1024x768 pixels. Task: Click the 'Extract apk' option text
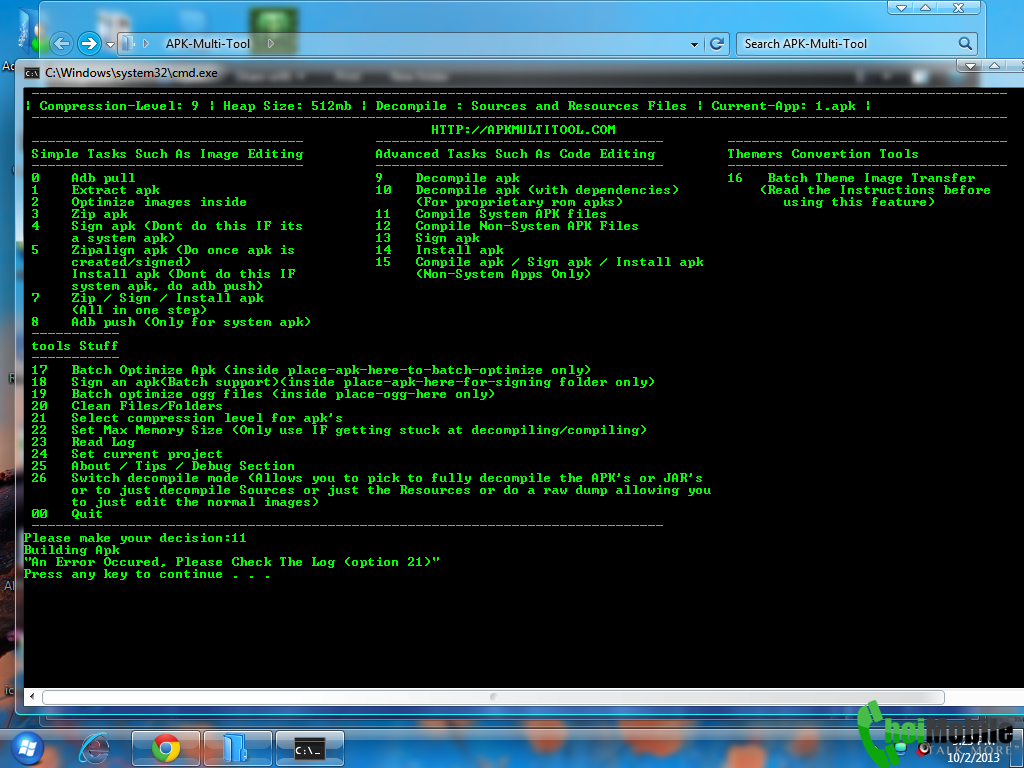[x=116, y=189]
